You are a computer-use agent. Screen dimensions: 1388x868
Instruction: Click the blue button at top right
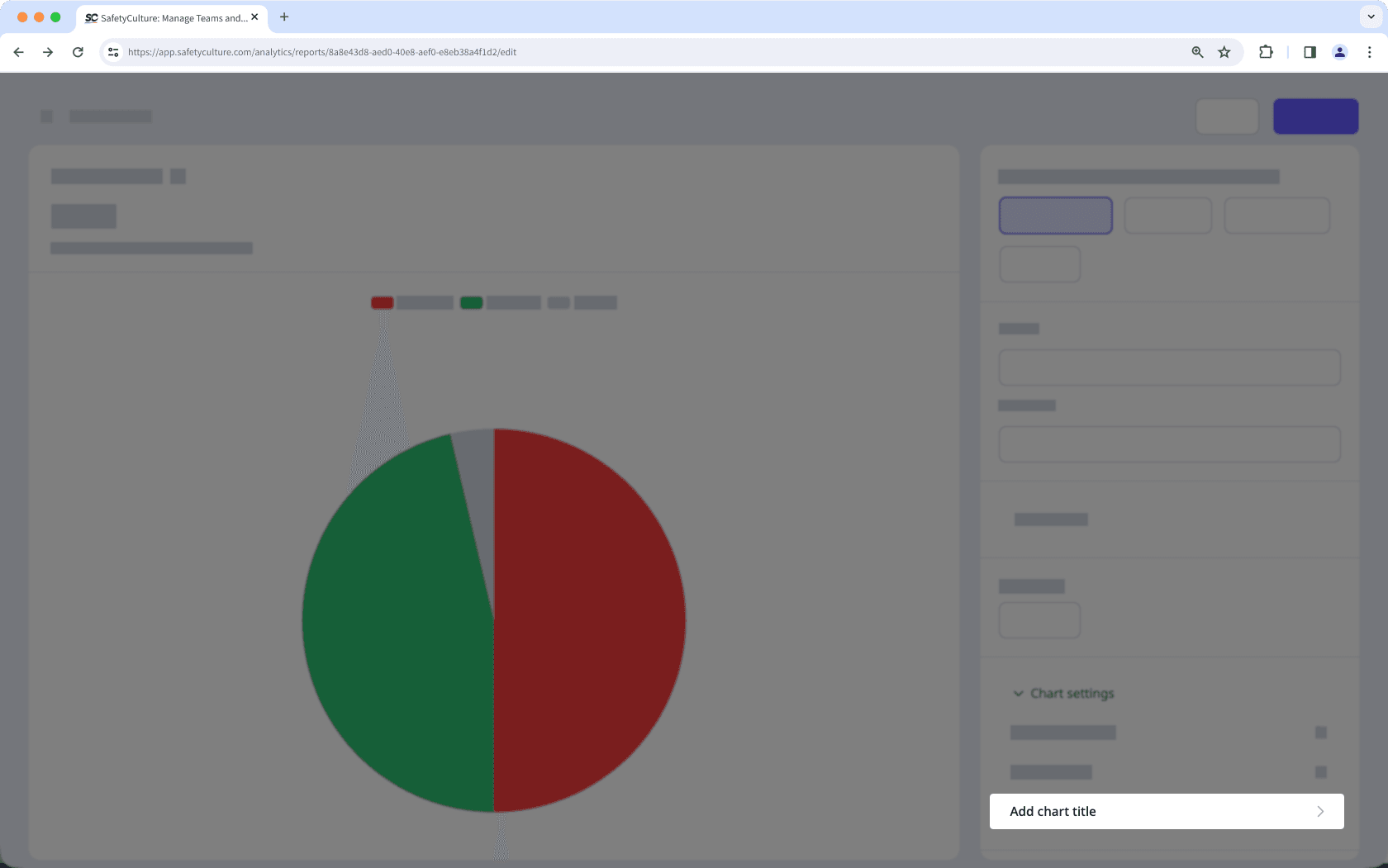(1316, 116)
